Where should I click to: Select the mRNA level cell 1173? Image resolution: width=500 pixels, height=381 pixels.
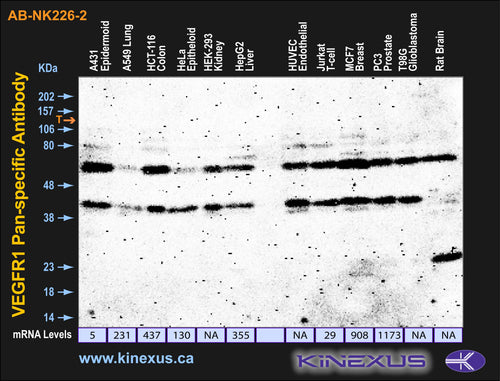[389, 335]
